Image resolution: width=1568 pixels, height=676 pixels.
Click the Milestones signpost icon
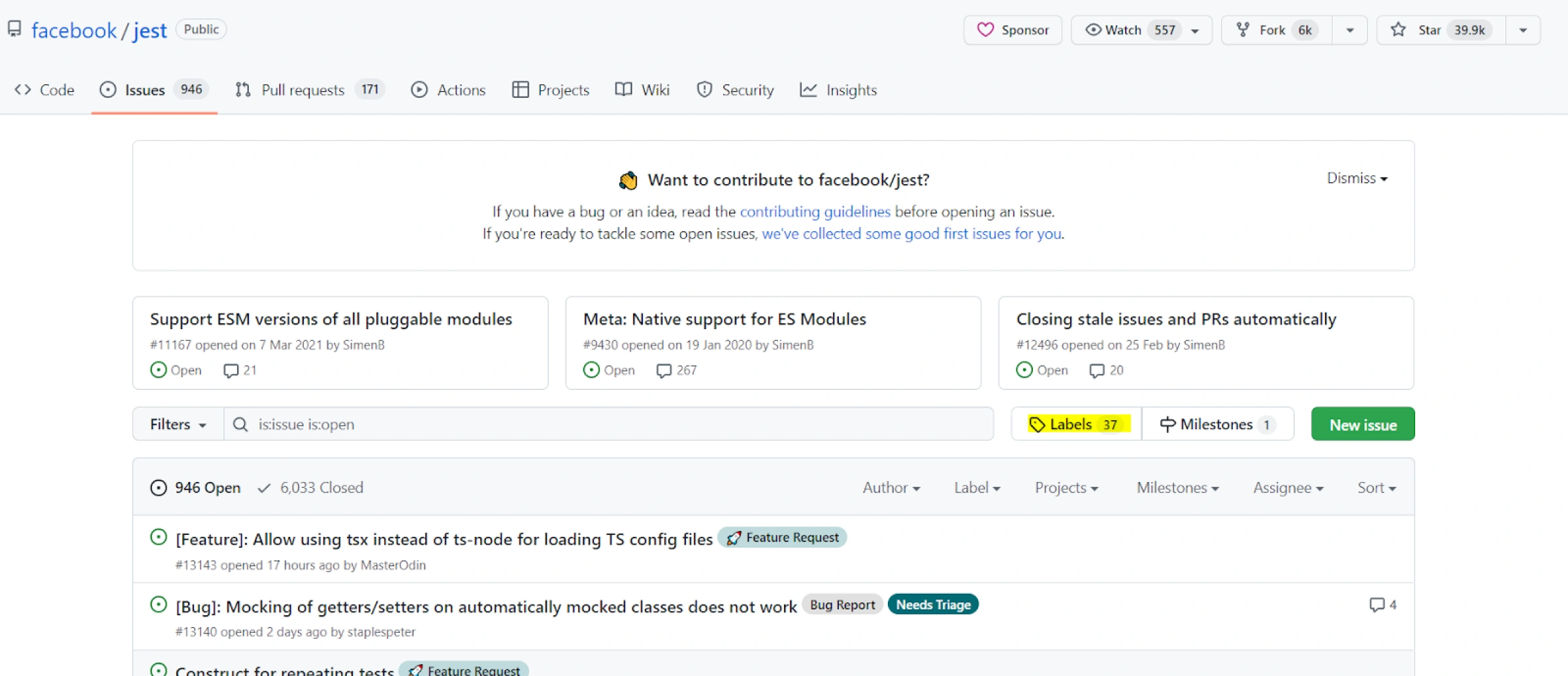pyautogui.click(x=1167, y=425)
